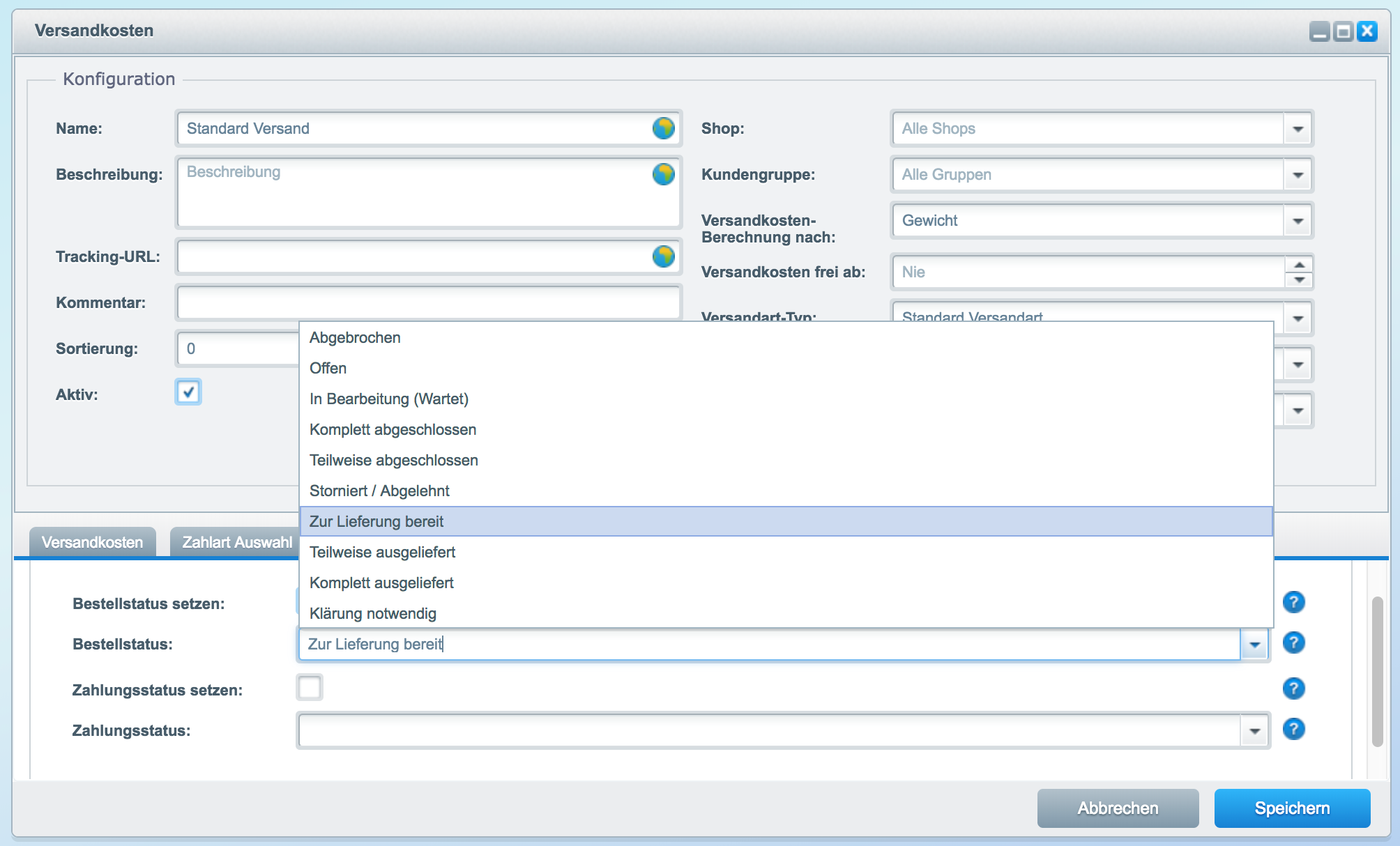The width and height of the screenshot is (1400, 846).
Task: Pick Storniert / Abgelehnt option
Action: [786, 491]
